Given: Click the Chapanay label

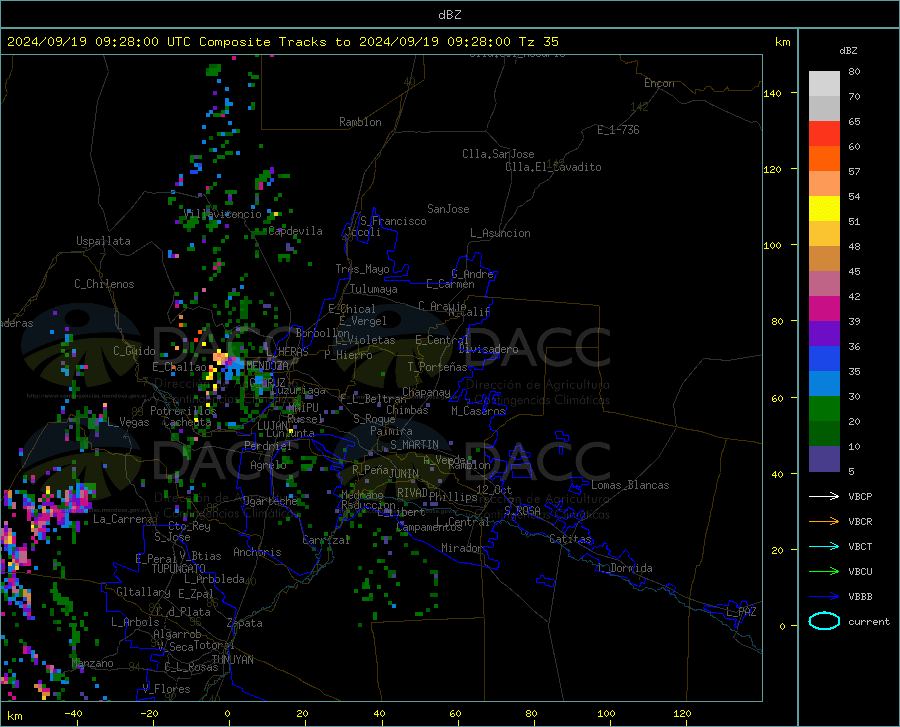Looking at the screenshot, I should click(x=426, y=392).
